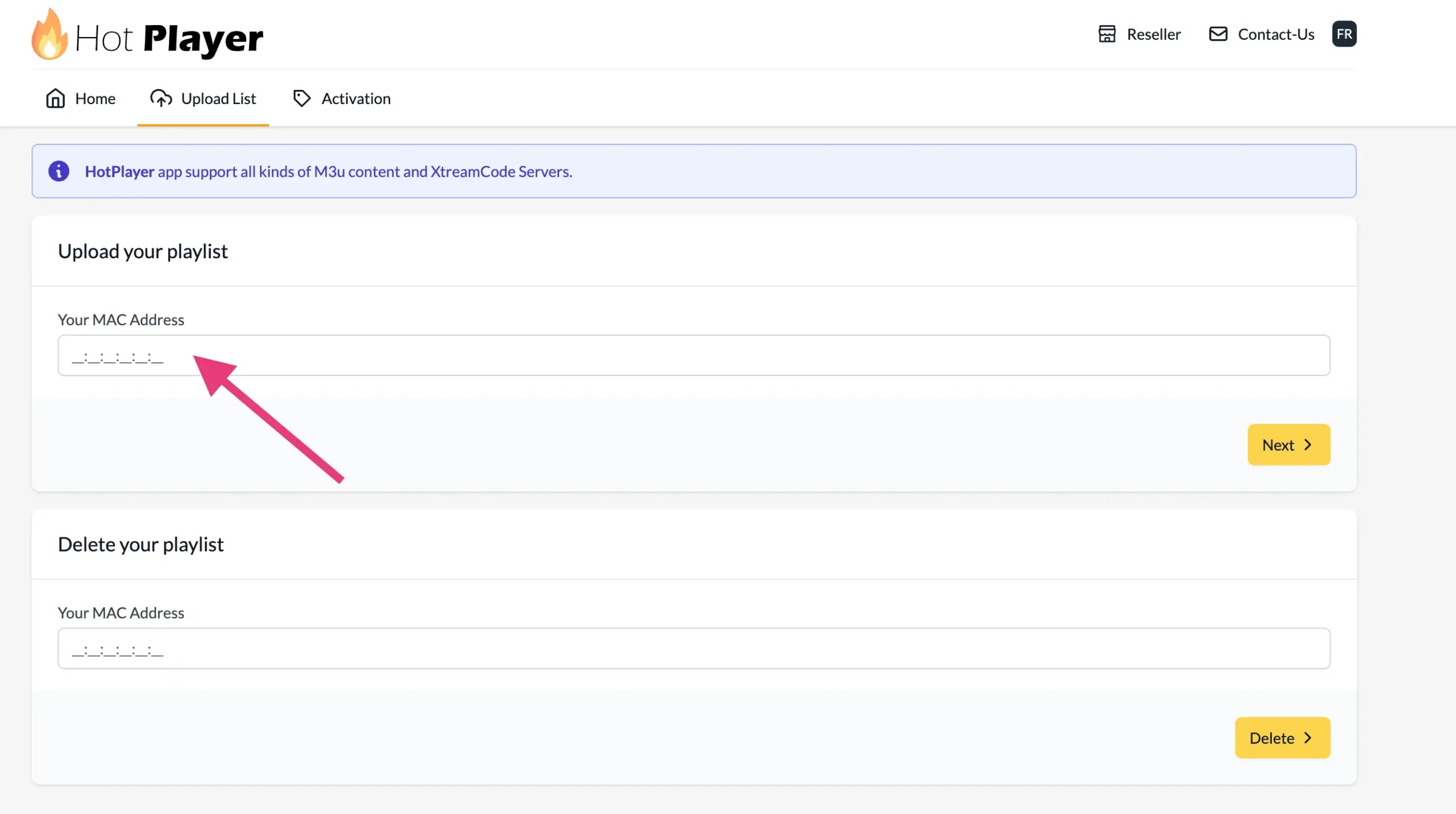The image size is (1456, 814).
Task: Open the Contact-Us link
Action: pos(1276,34)
